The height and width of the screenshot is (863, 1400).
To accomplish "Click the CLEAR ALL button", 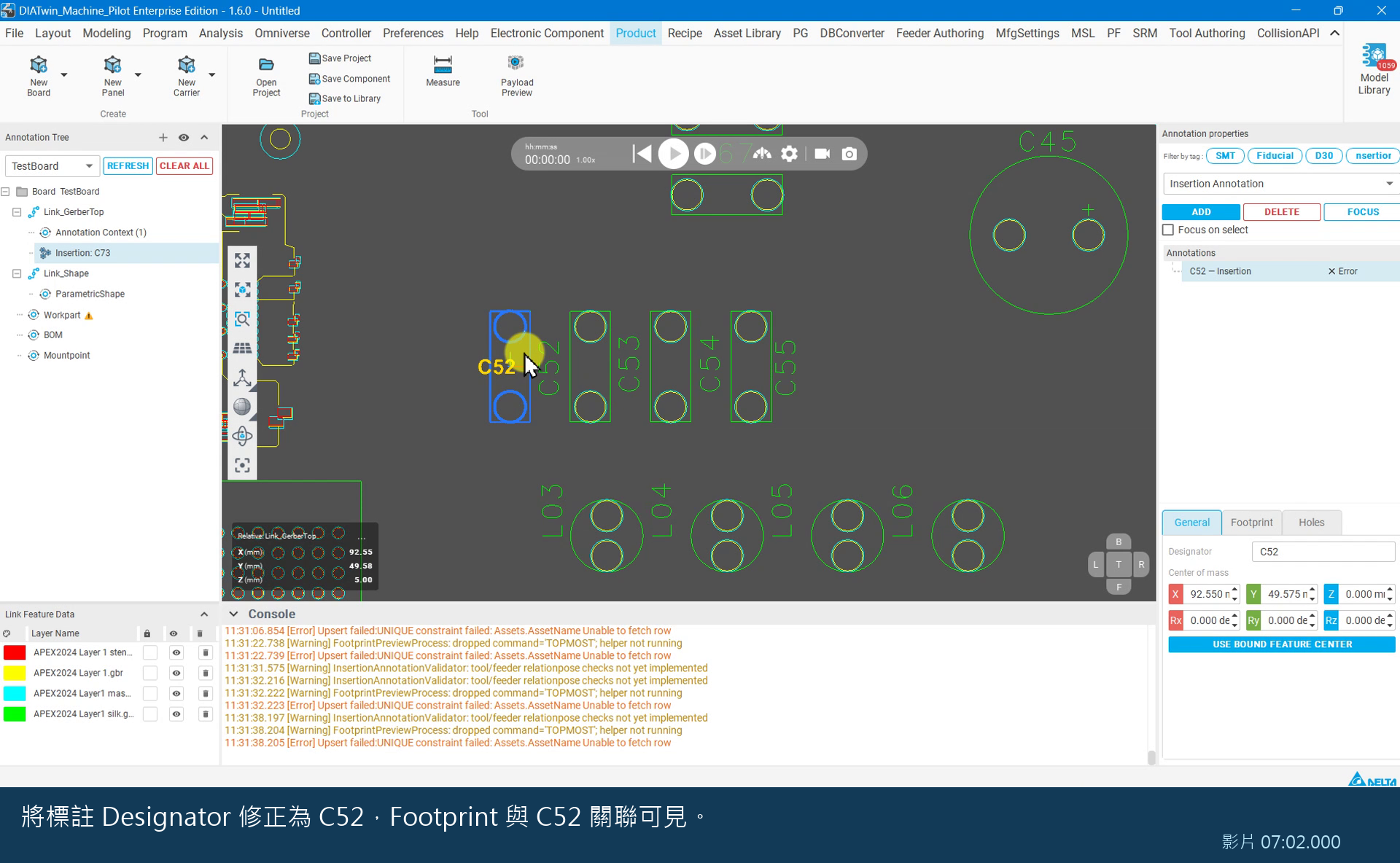I will click(184, 166).
